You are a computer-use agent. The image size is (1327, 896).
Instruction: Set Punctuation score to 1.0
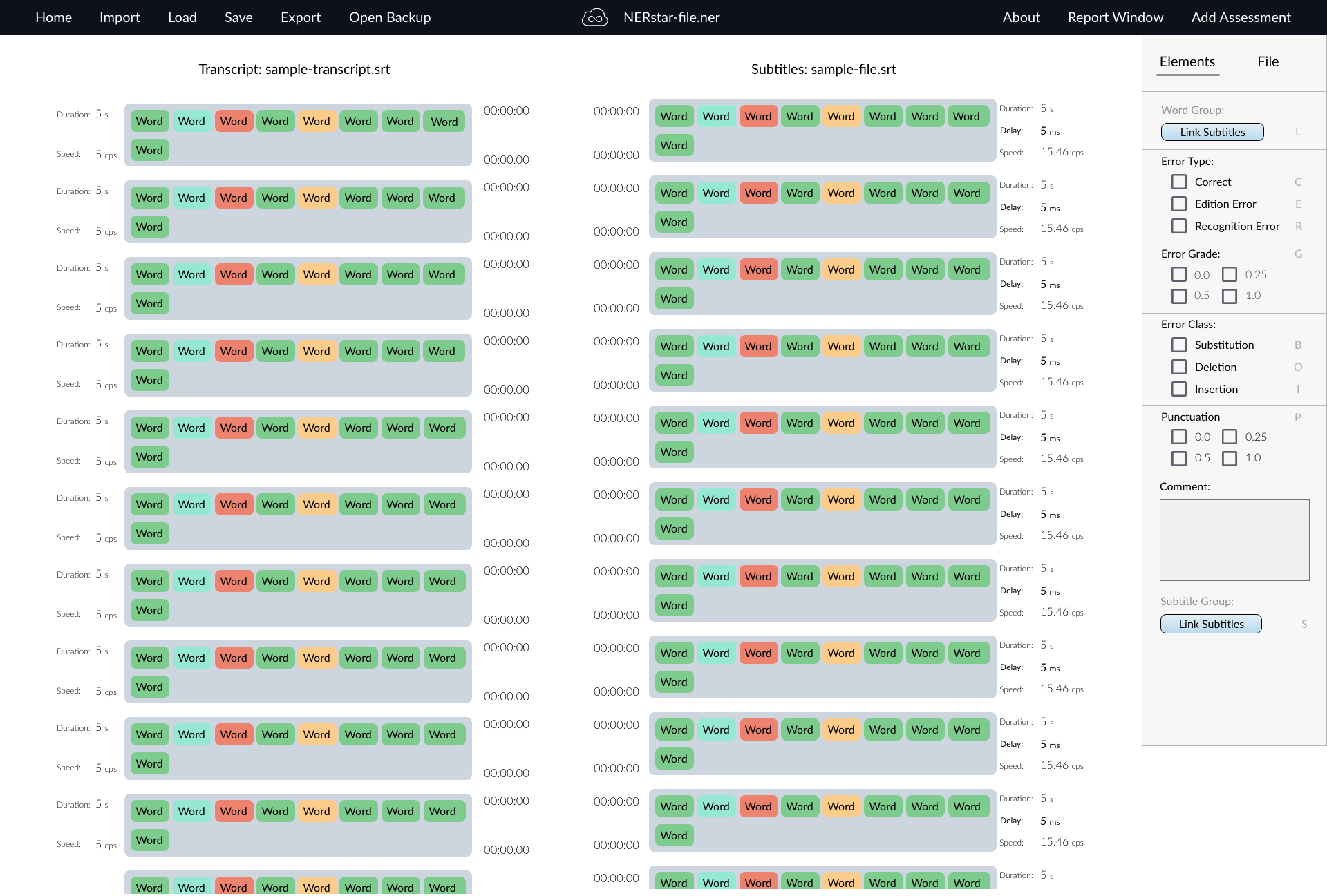pos(1230,458)
